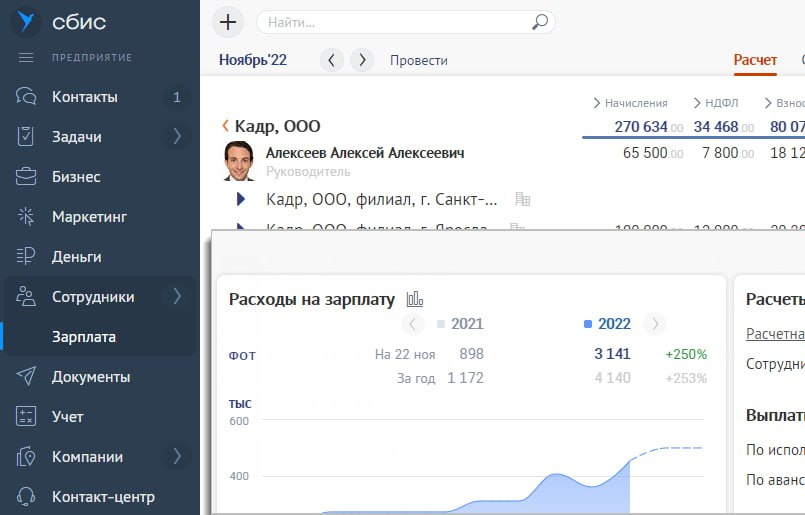The width and height of the screenshot is (805, 515).
Task: Open Контакты in the sidebar
Action: click(x=84, y=97)
